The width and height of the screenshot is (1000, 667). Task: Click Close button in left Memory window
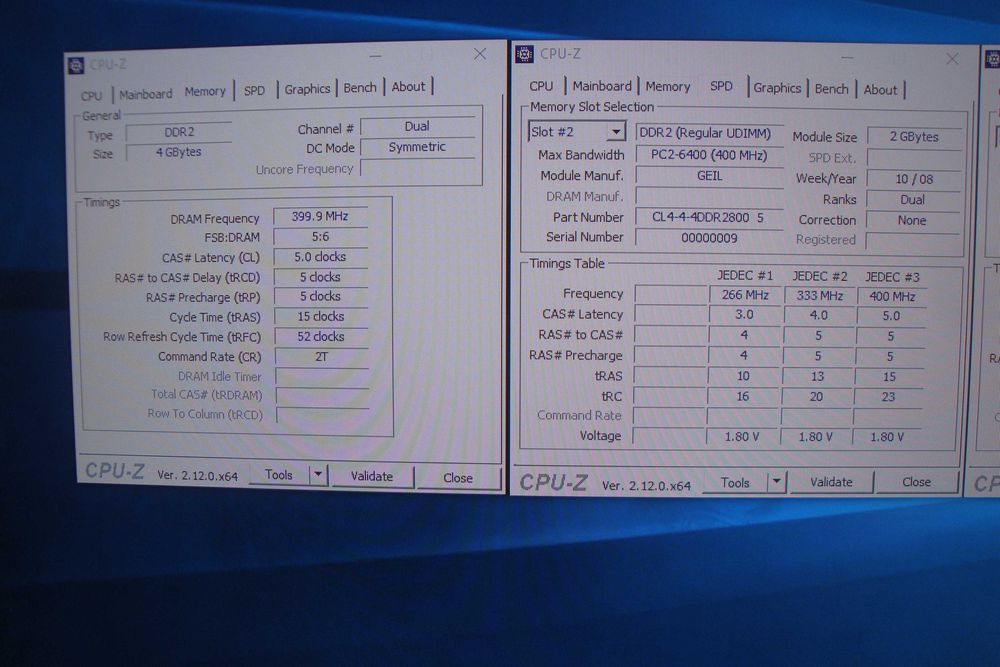click(x=457, y=478)
